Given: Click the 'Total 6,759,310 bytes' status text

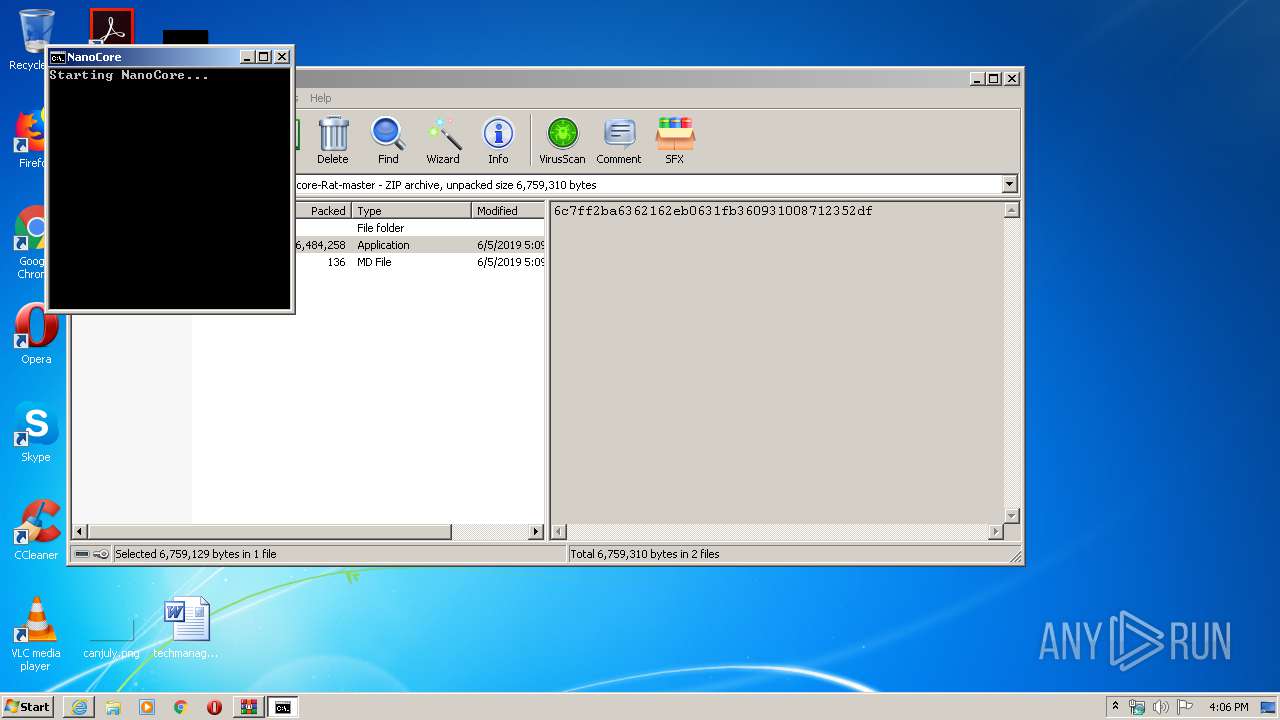Looking at the screenshot, I should [645, 554].
